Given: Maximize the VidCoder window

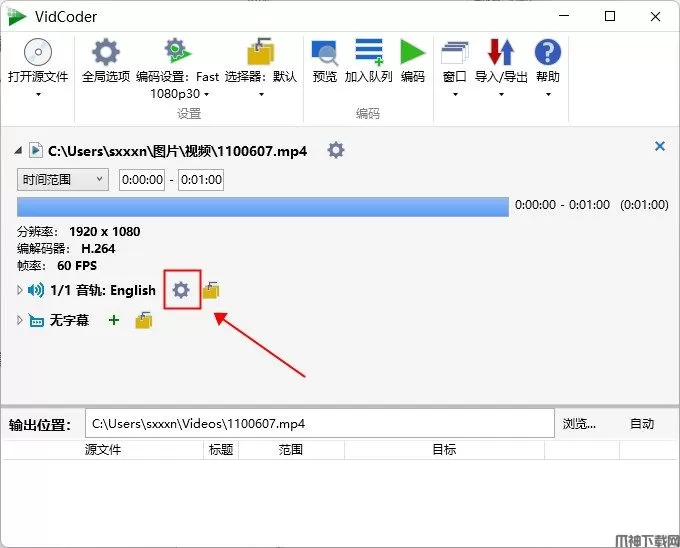Looking at the screenshot, I should coord(610,16).
